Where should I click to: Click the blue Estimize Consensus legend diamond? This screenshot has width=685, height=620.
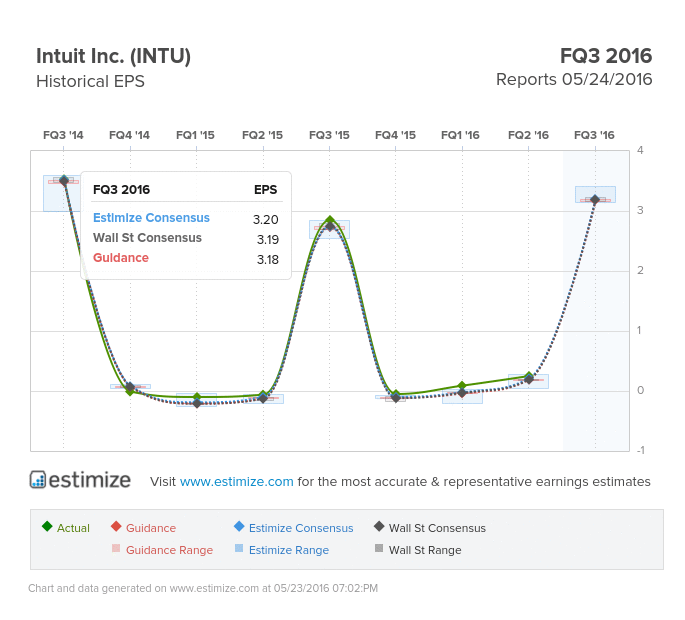[239, 526]
